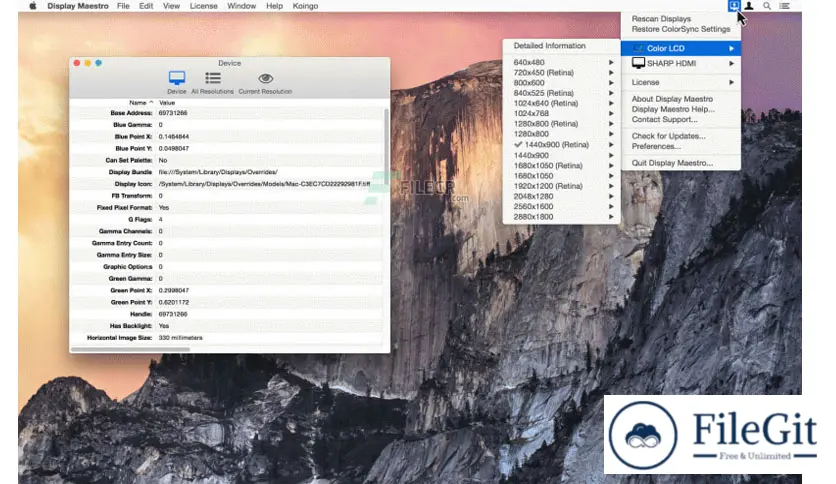Select the Green Point Y: 0.6201172 row
Image resolution: width=836 pixels, height=484 pixels.
pyautogui.click(x=227, y=302)
